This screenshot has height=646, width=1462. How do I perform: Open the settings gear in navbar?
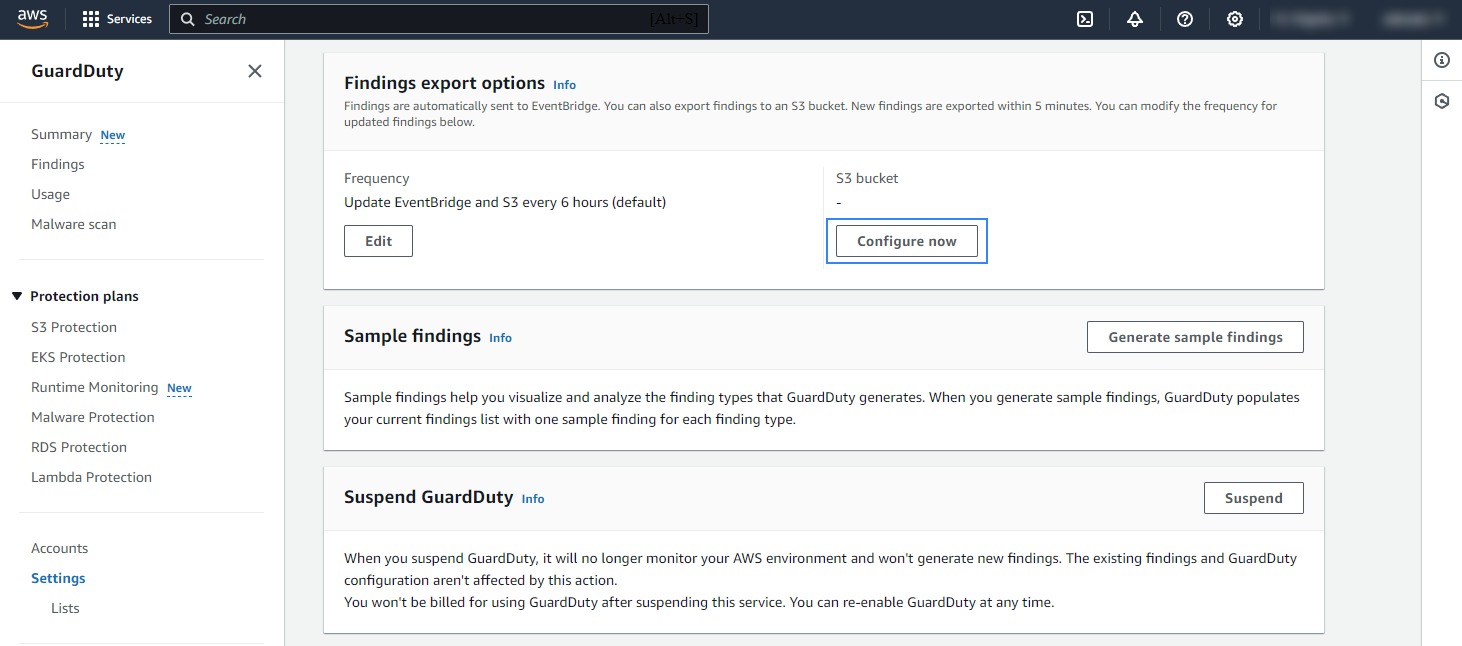1235,20
